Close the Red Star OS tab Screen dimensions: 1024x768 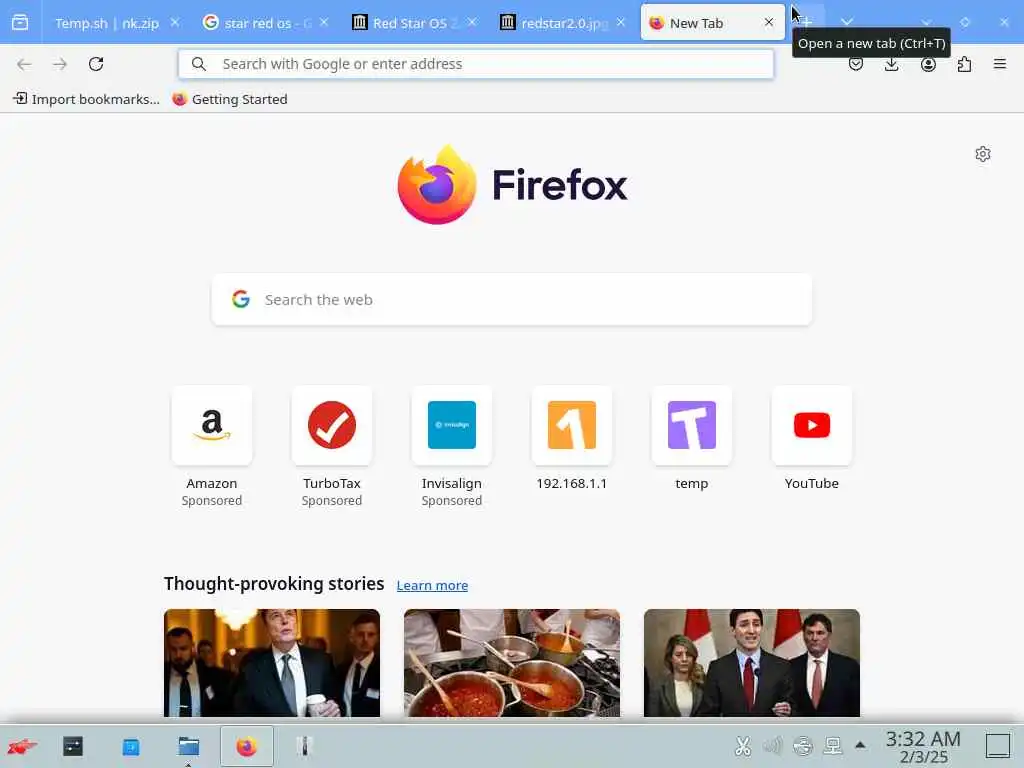[472, 22]
